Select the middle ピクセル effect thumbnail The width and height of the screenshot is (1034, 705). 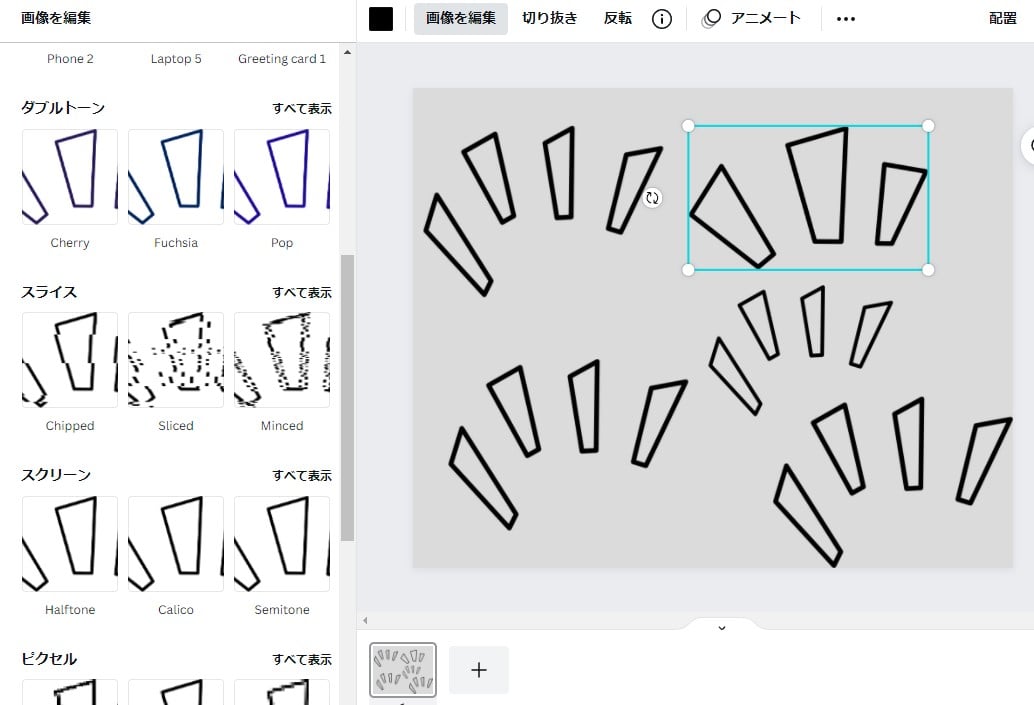point(175,692)
